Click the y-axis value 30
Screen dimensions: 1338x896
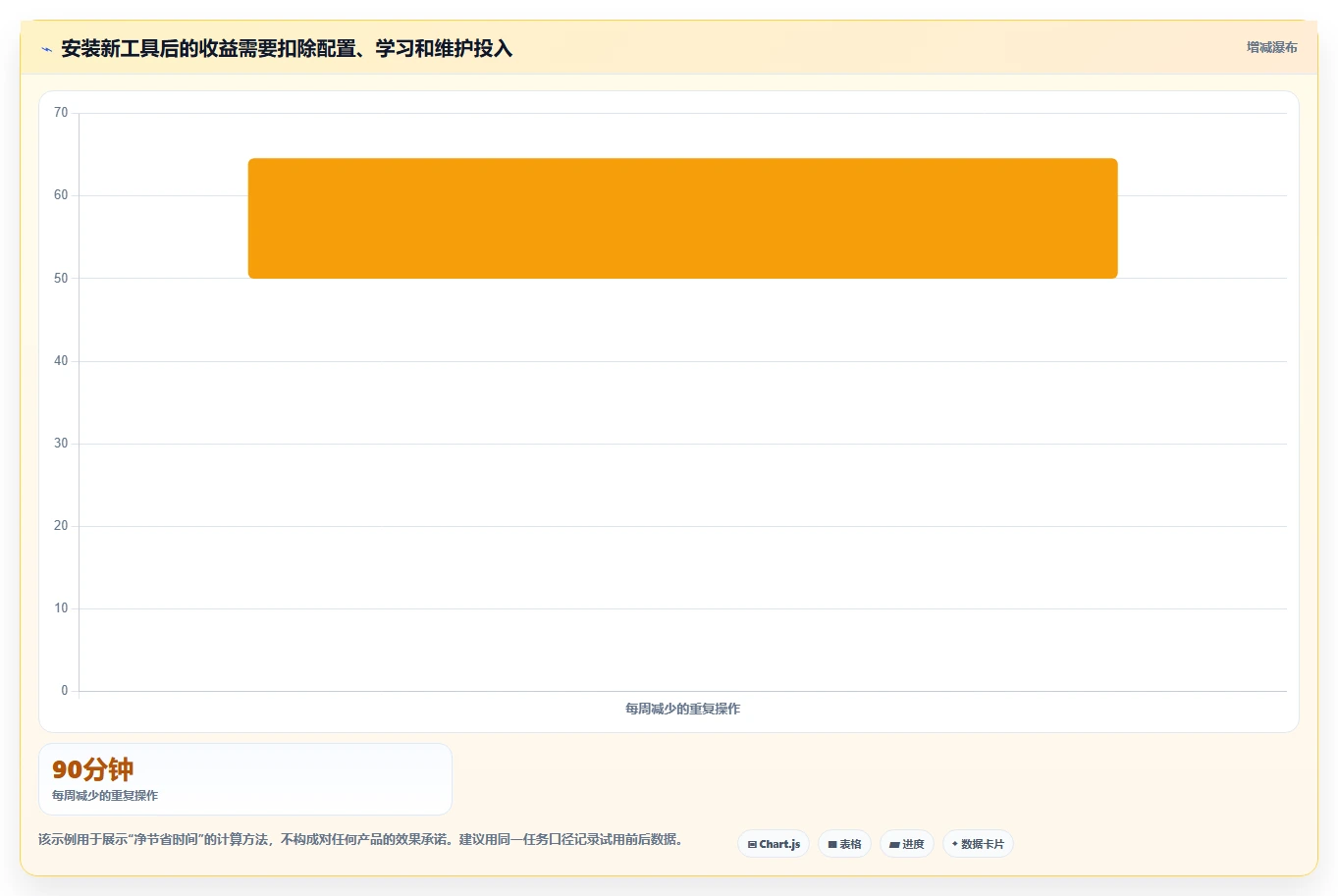point(61,444)
